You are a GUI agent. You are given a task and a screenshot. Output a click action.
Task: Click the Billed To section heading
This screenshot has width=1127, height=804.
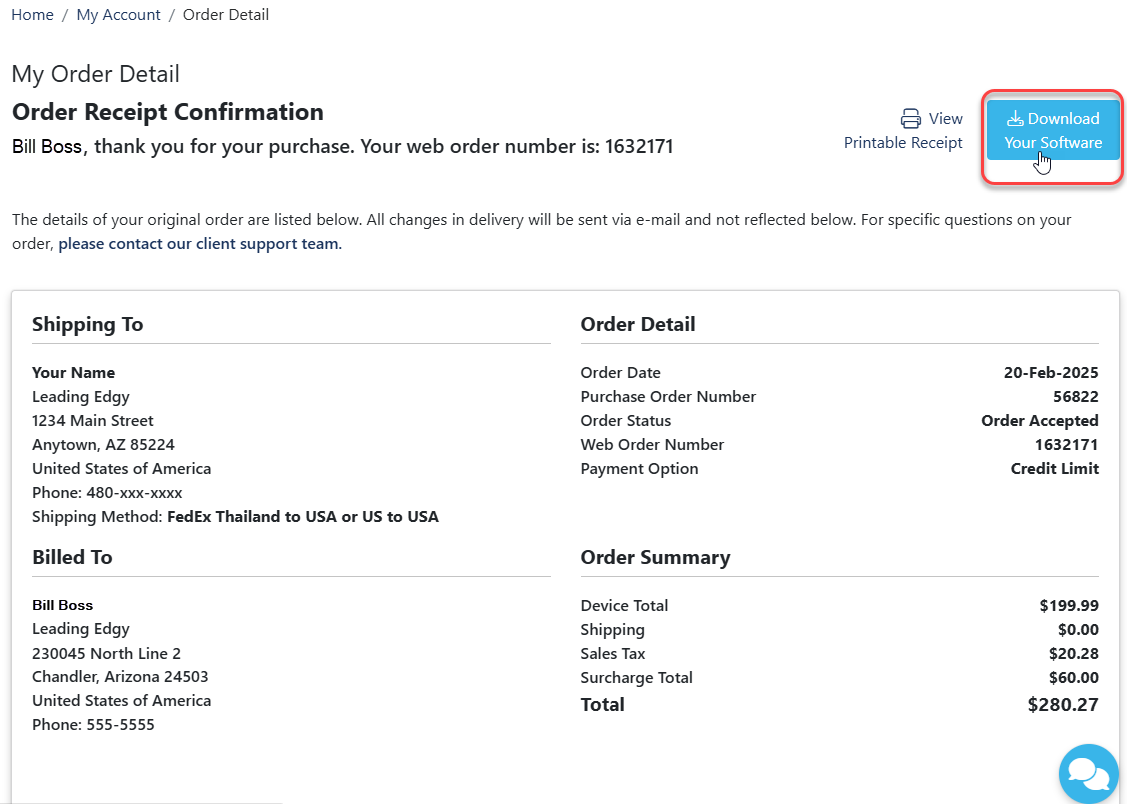click(72, 557)
